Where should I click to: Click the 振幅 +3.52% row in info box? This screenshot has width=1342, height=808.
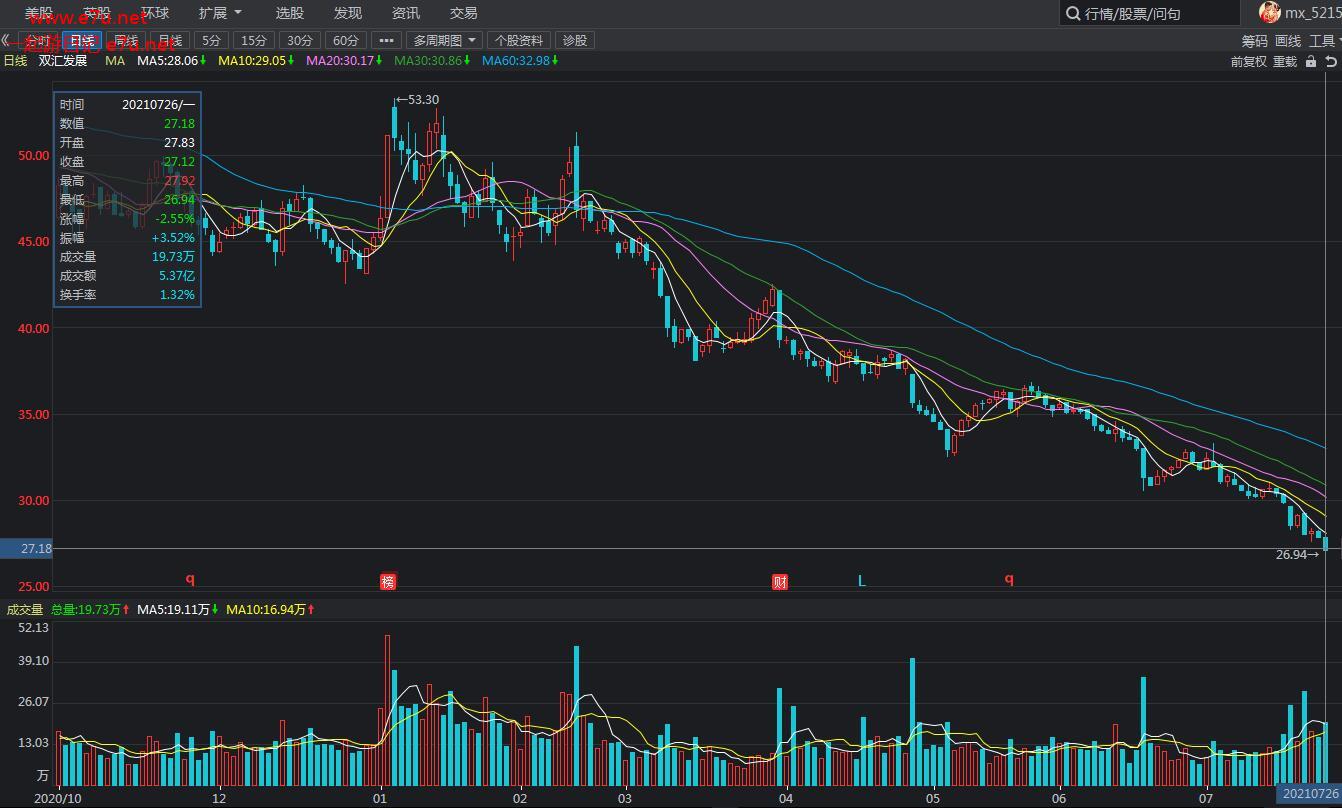pos(127,238)
